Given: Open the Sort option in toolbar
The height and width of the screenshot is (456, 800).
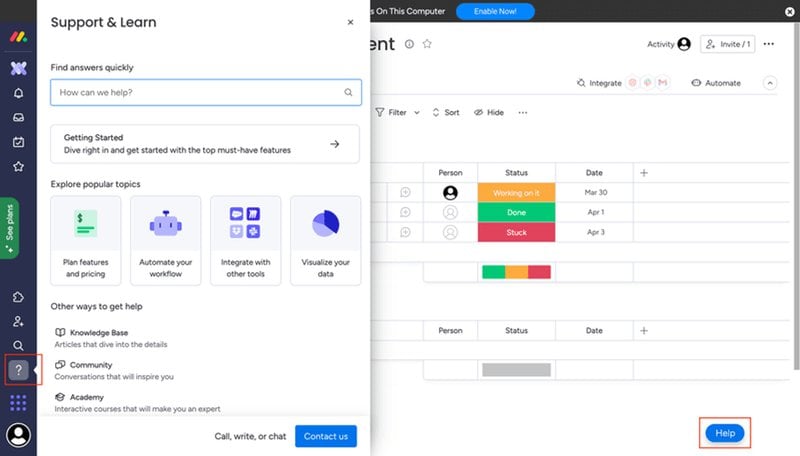Looking at the screenshot, I should pyautogui.click(x=445, y=113).
